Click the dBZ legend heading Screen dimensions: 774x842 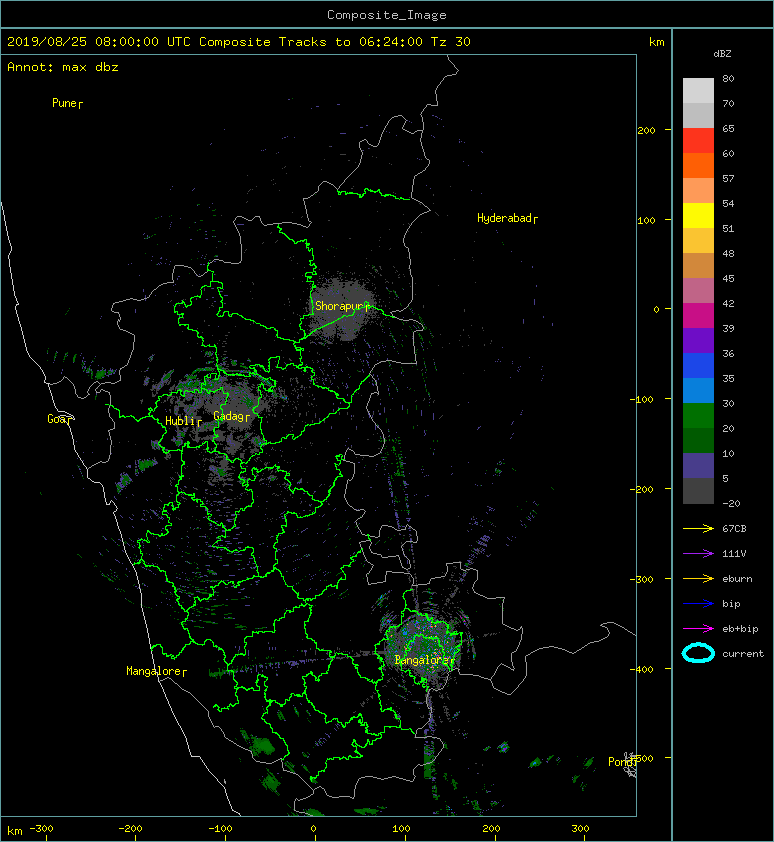click(x=722, y=54)
